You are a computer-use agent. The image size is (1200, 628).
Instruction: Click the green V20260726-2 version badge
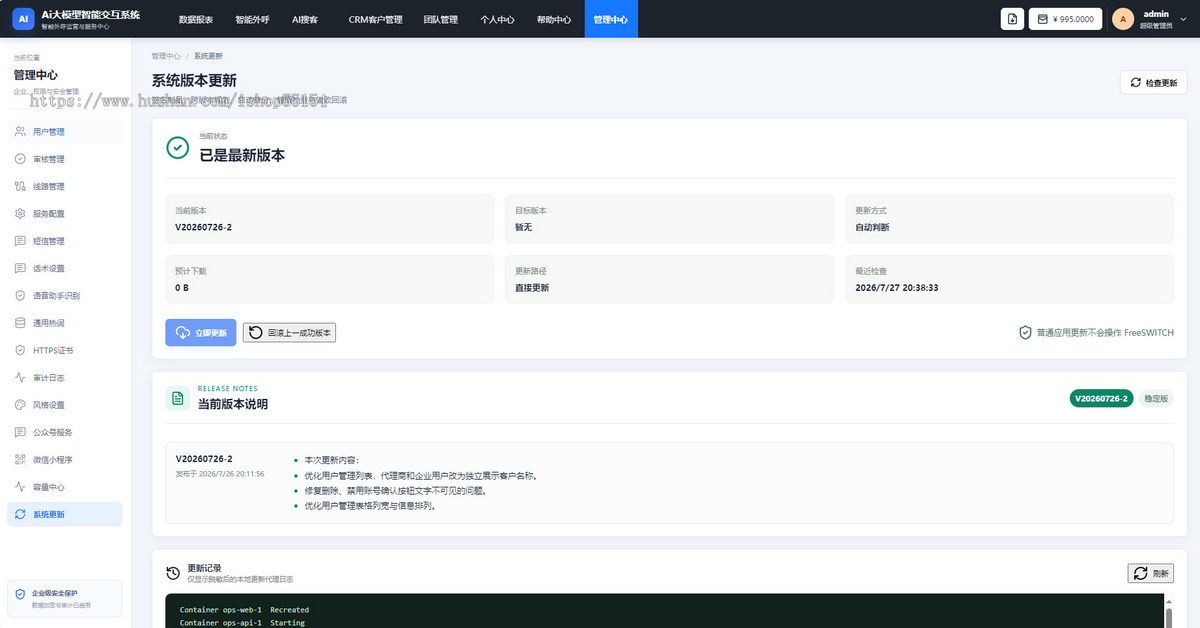1102,398
